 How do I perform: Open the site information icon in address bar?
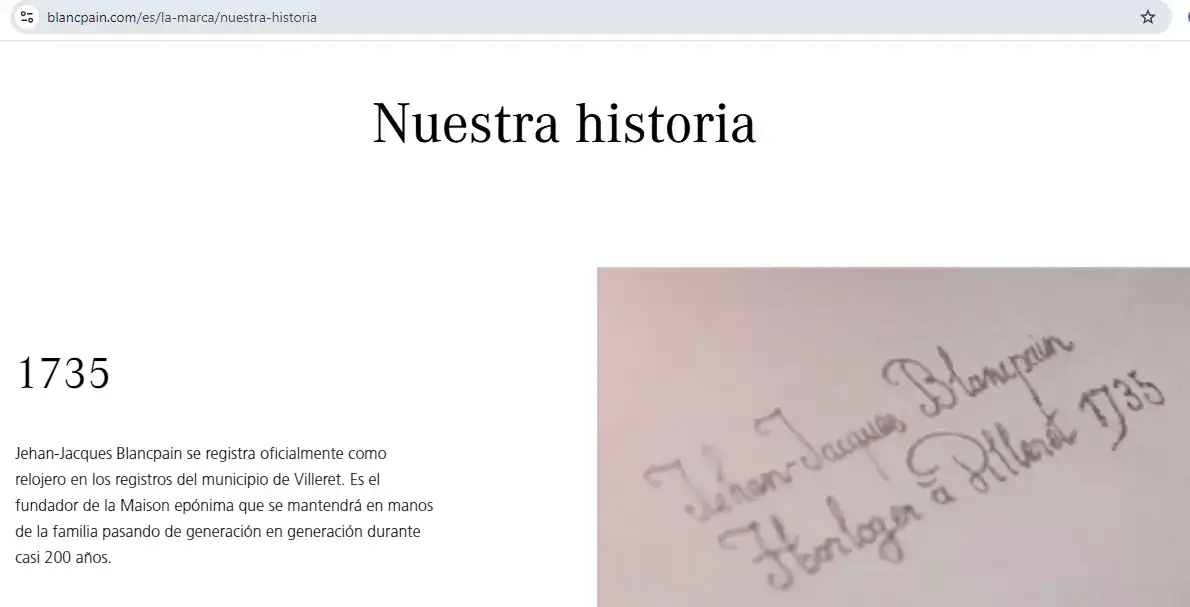[x=27, y=17]
